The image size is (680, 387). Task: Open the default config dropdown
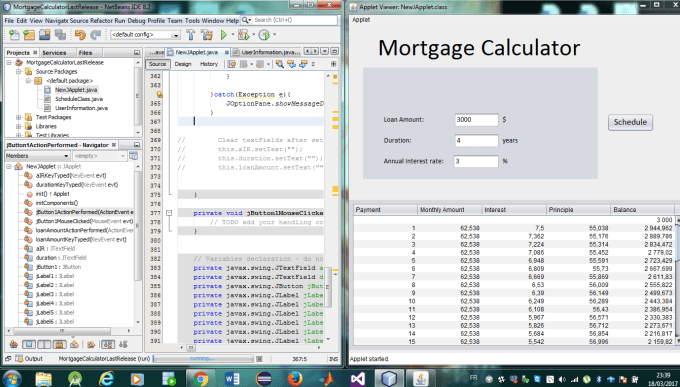click(x=146, y=35)
